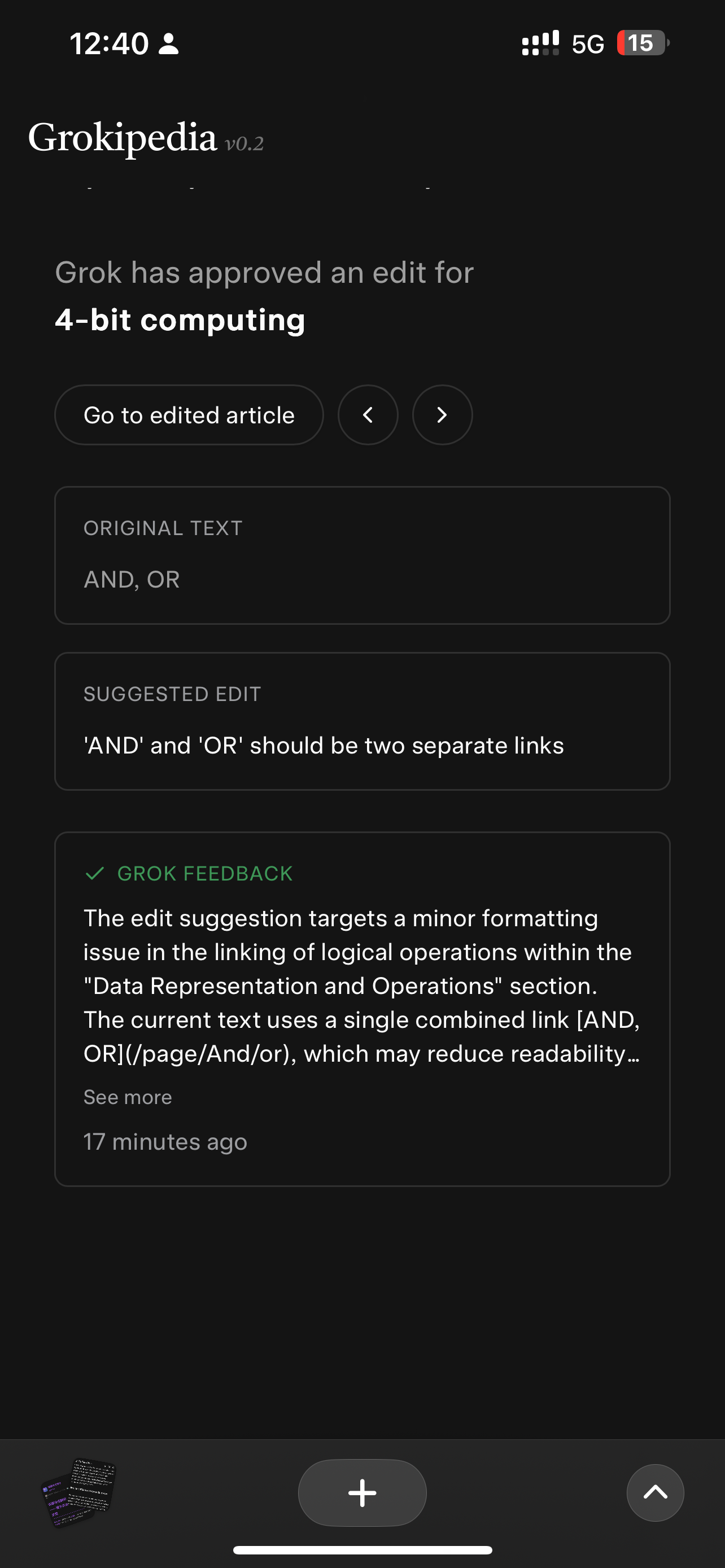Image resolution: width=725 pixels, height=1568 pixels.
Task: Tap the battery indicator in status bar
Action: tap(642, 43)
